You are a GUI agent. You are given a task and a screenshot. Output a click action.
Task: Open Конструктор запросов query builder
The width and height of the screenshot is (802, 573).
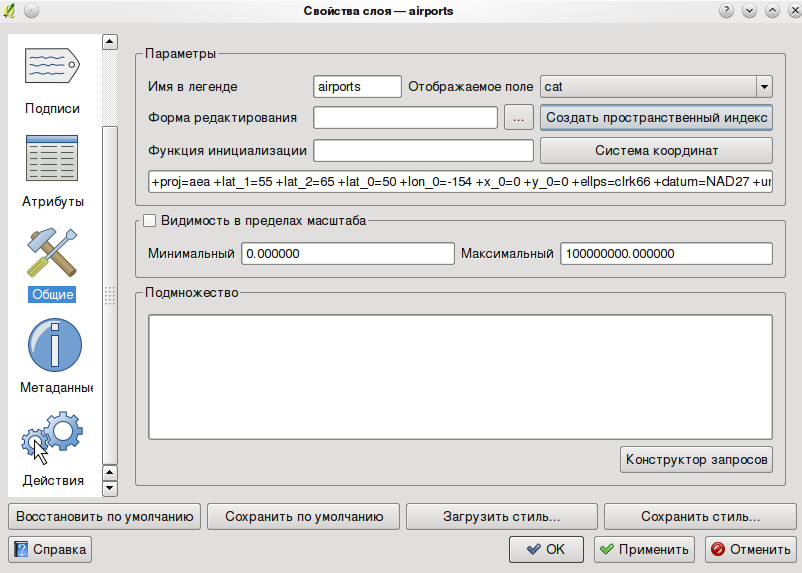pyautogui.click(x=696, y=460)
